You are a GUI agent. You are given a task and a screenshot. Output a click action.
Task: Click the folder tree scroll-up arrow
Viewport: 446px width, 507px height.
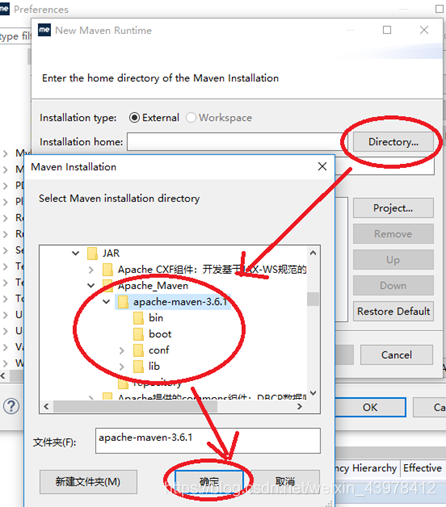pyautogui.click(x=313, y=253)
